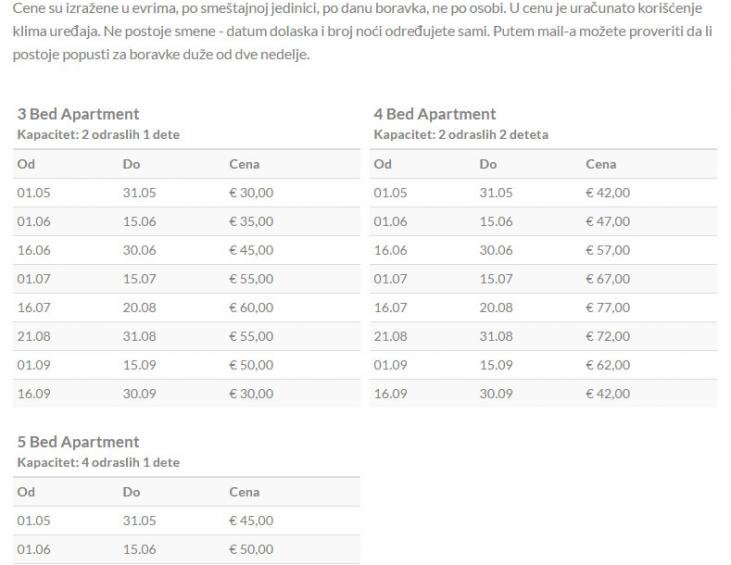Click the € 72,00 price cell
Viewport: 731px width, 565px height.
[x=608, y=337]
